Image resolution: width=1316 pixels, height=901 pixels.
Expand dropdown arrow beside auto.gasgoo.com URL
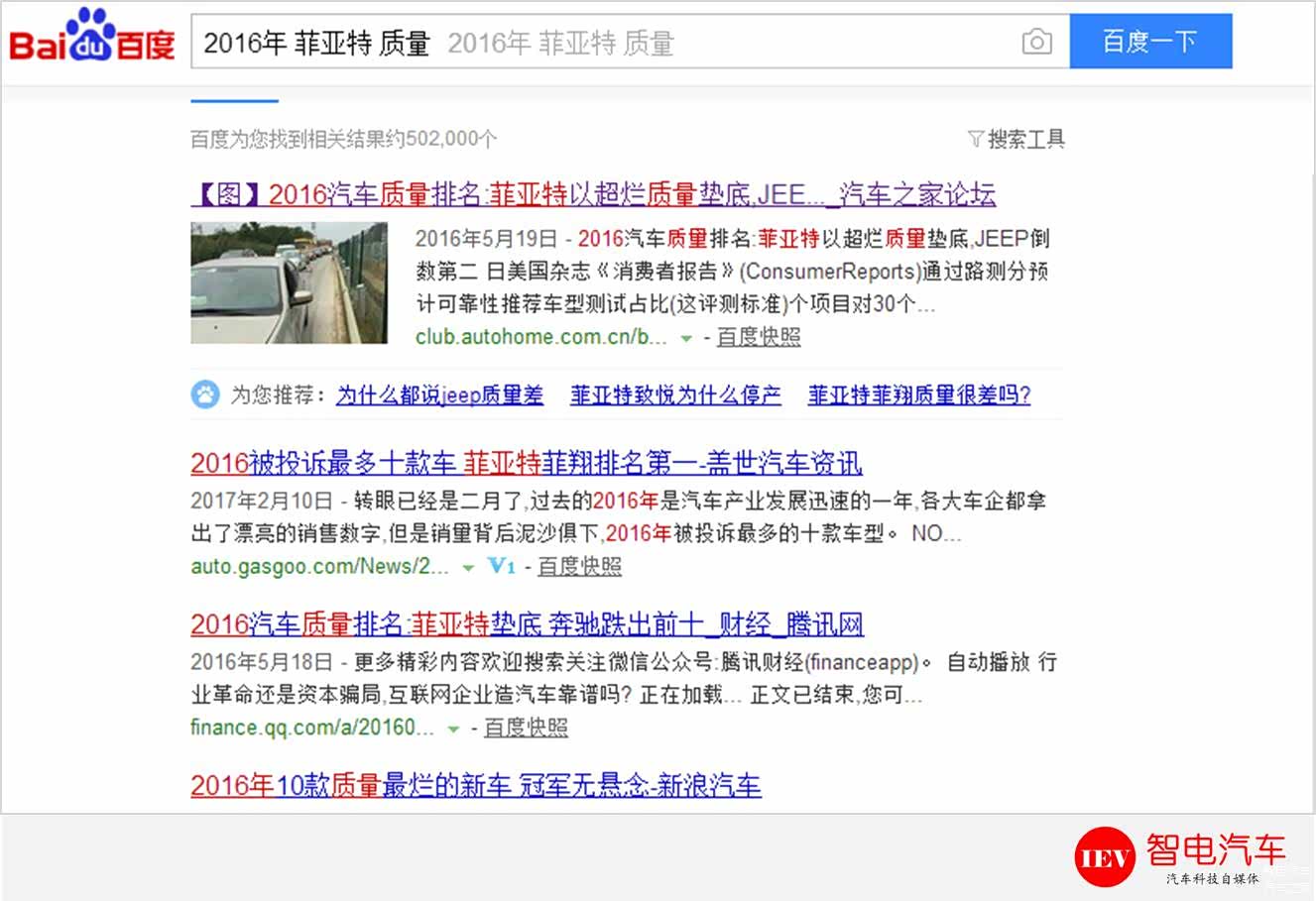click(x=468, y=568)
